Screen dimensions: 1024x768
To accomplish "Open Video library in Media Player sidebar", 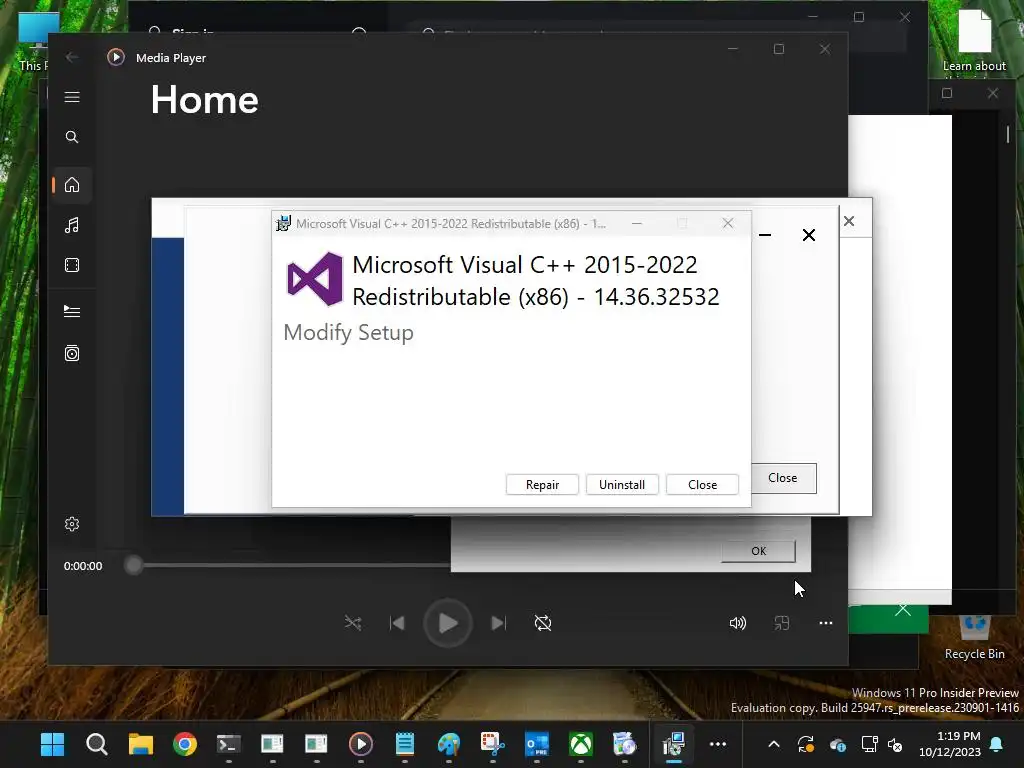I will (72, 265).
